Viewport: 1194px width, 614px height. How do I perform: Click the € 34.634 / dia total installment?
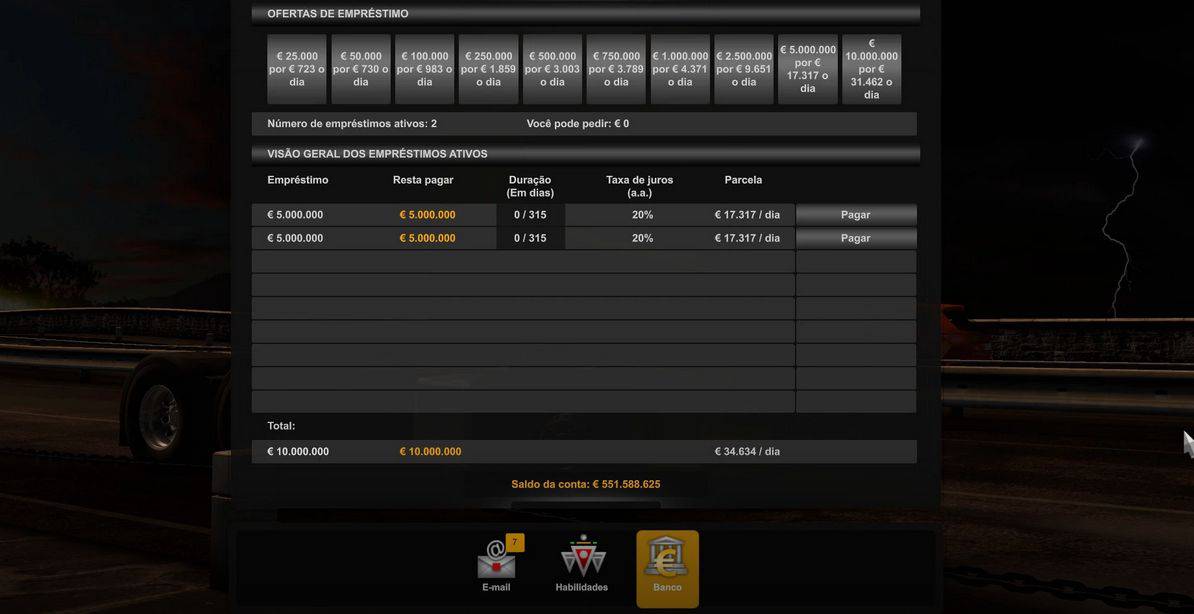click(x=747, y=452)
